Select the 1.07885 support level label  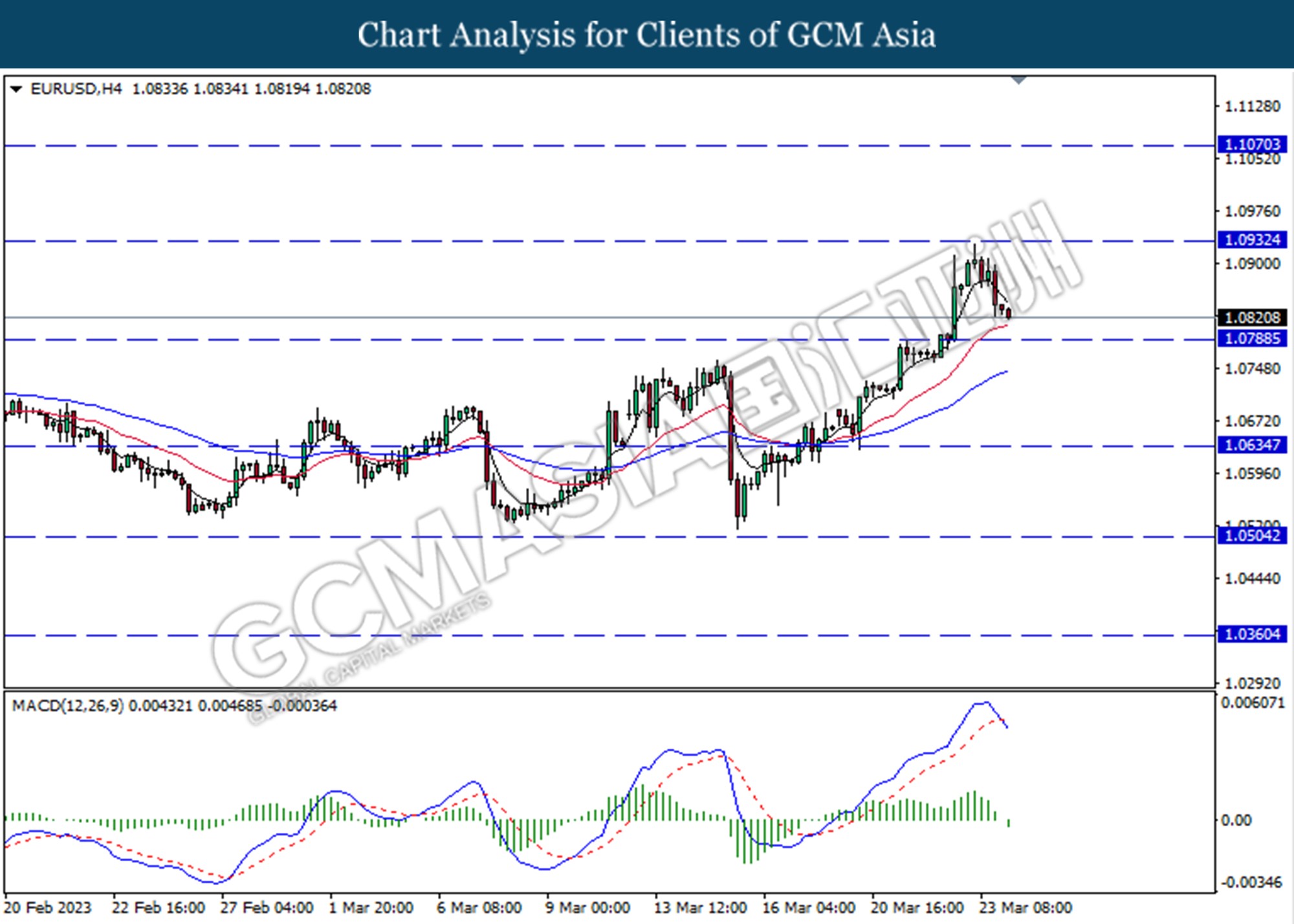click(x=1253, y=338)
